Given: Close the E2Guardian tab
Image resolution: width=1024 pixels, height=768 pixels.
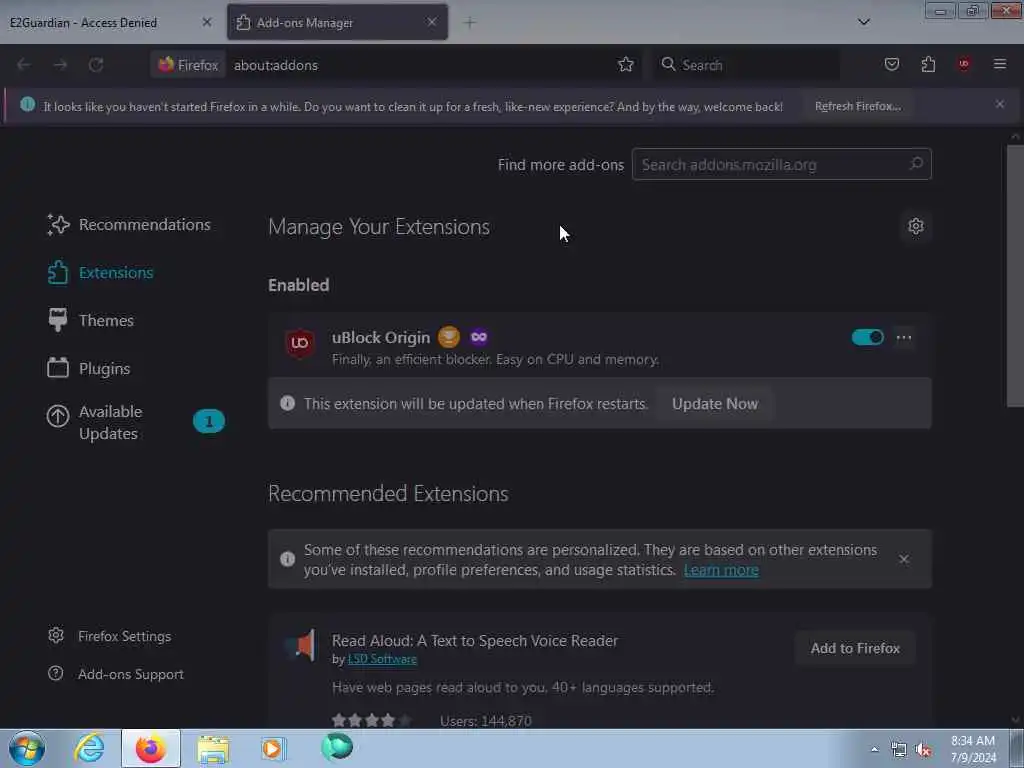Looking at the screenshot, I should [x=206, y=22].
